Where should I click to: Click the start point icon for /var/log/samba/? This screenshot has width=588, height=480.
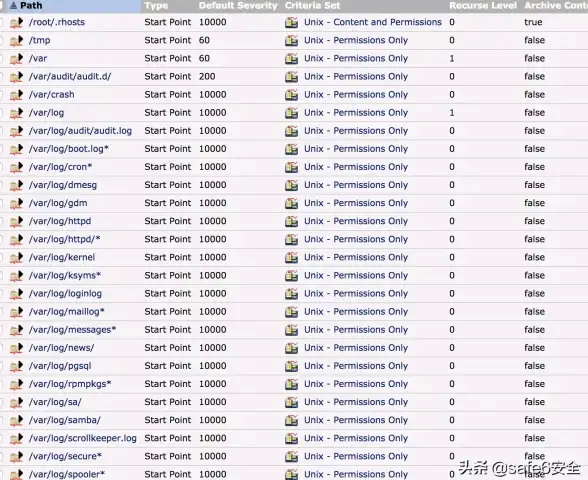(x=16, y=420)
